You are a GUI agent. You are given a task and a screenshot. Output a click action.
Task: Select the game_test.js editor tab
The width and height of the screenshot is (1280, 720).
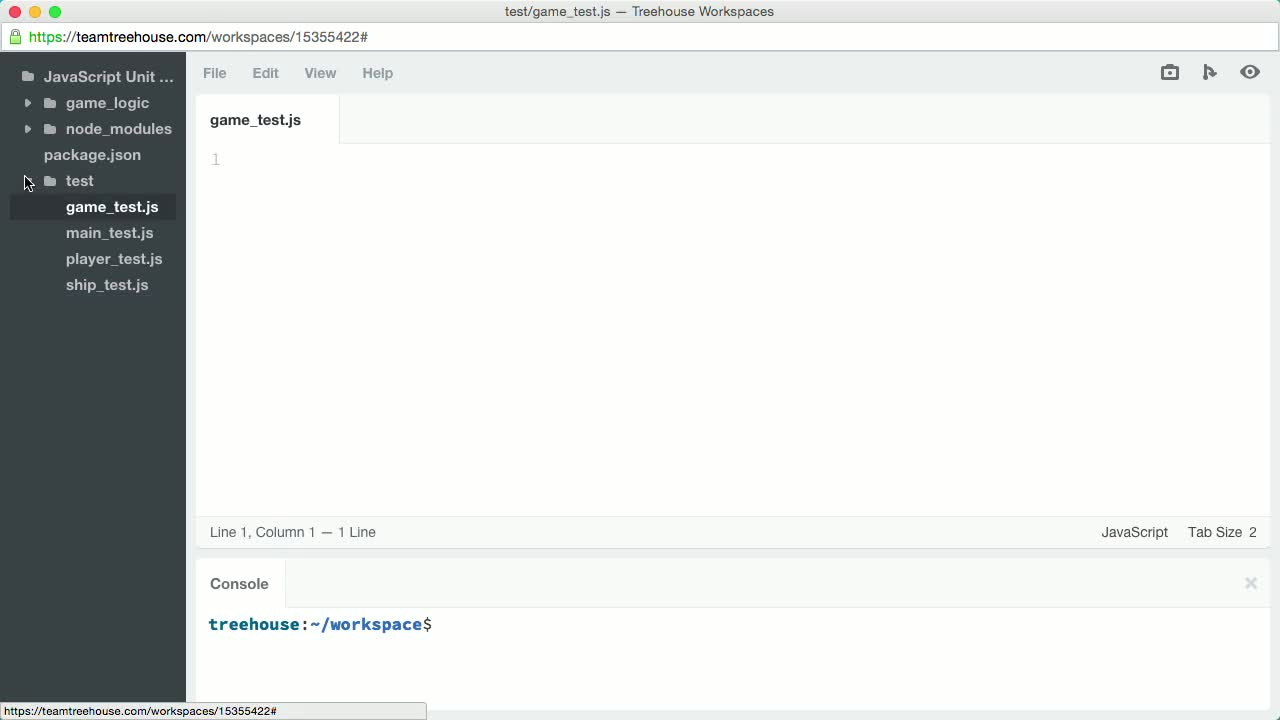click(x=267, y=120)
